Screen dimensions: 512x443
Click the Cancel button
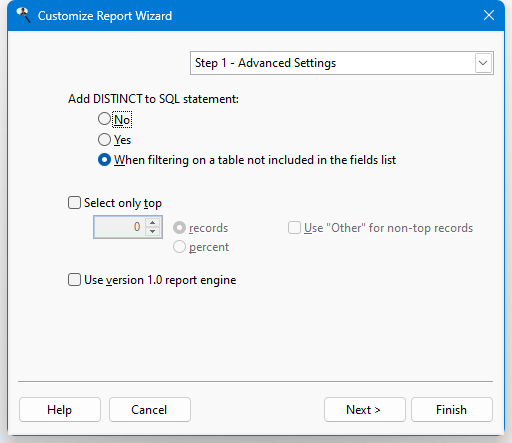[150, 409]
